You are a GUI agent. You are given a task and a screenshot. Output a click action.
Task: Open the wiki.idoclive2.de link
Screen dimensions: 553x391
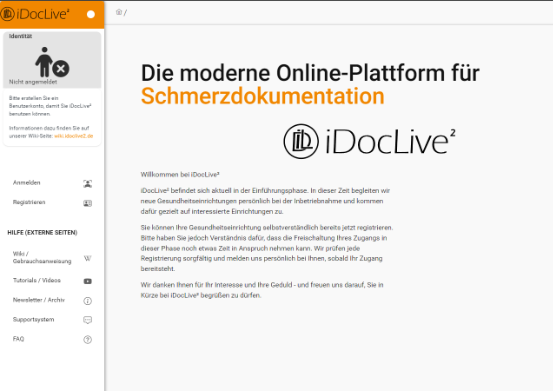(73, 136)
